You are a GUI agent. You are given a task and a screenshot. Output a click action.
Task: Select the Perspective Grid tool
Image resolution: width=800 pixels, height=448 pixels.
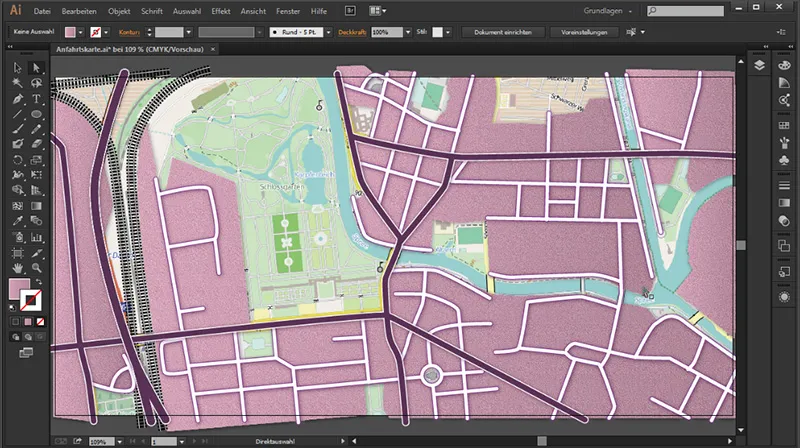(36, 190)
